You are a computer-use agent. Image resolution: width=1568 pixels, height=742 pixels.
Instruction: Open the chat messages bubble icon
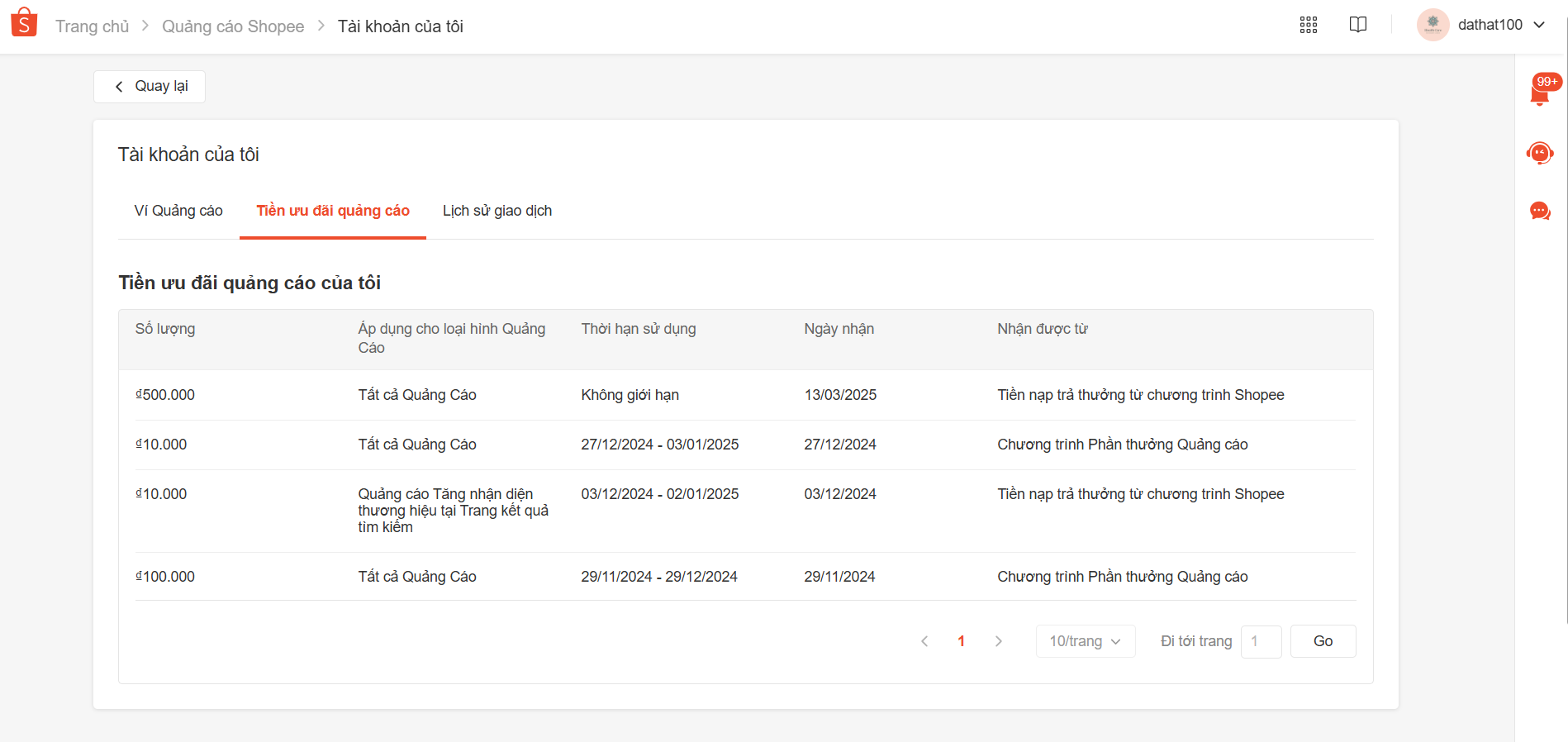[x=1540, y=212]
